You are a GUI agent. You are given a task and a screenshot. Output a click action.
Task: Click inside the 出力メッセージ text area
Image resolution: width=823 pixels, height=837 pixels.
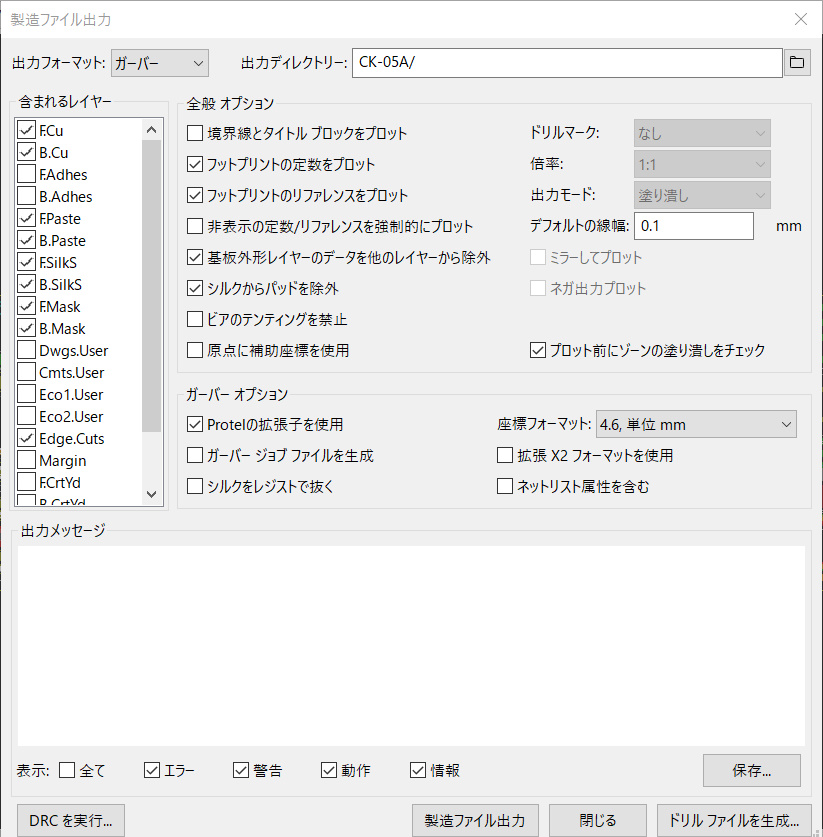411,645
